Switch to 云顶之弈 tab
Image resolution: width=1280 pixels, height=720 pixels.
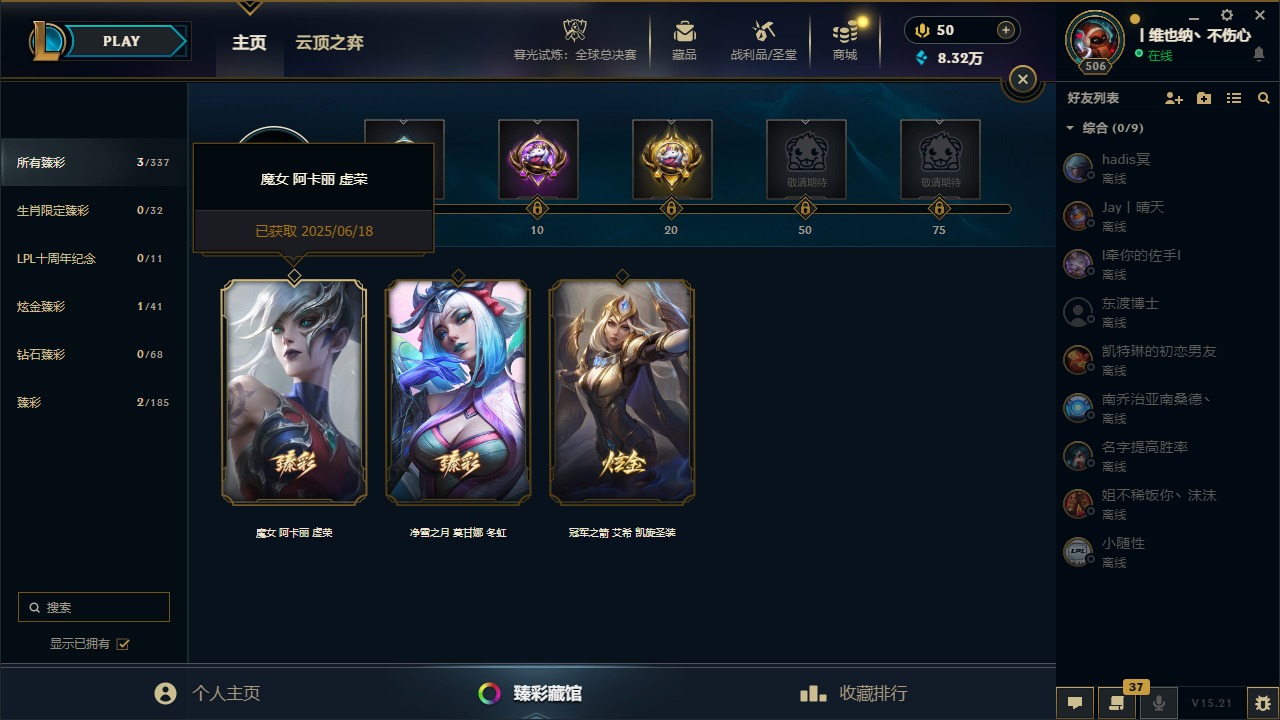(329, 42)
